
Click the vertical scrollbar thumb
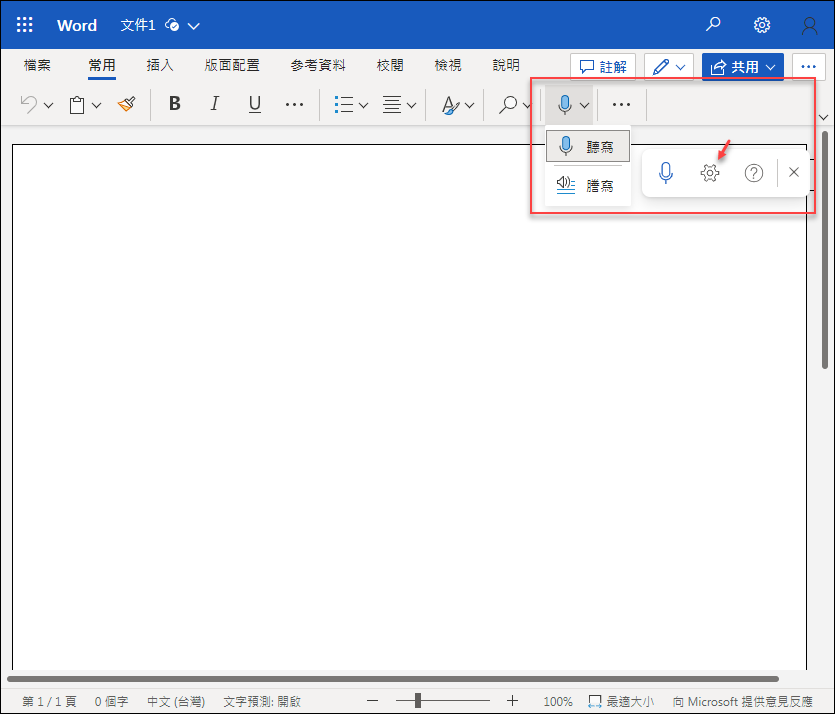point(825,250)
